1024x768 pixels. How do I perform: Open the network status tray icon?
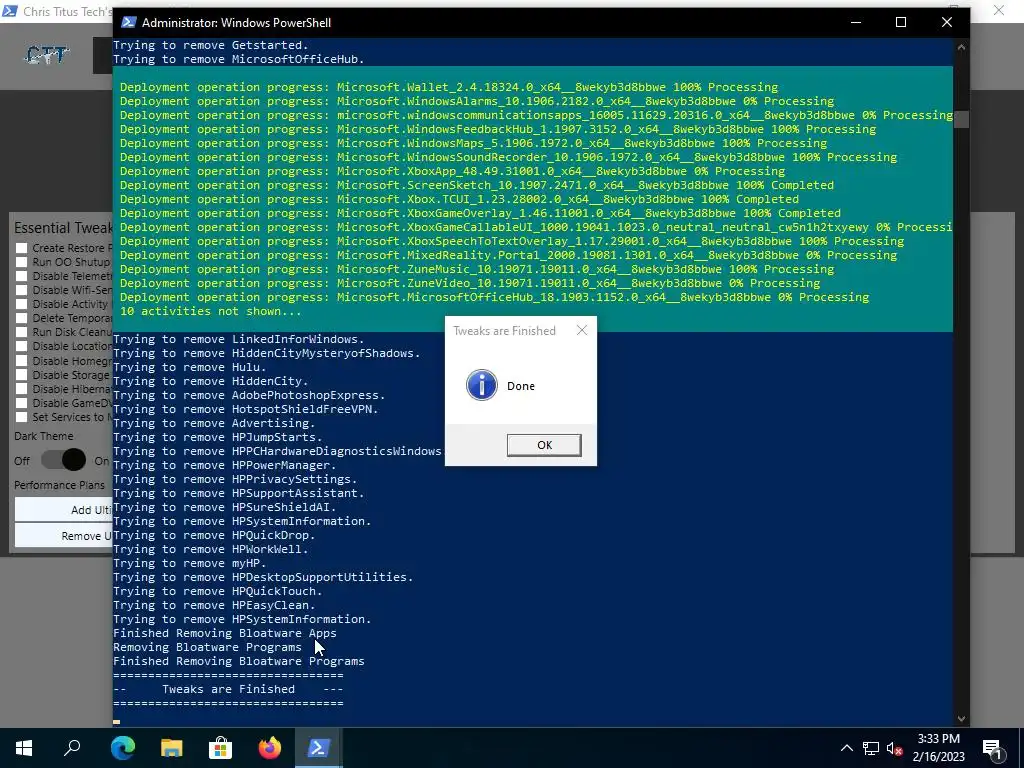tap(871, 748)
